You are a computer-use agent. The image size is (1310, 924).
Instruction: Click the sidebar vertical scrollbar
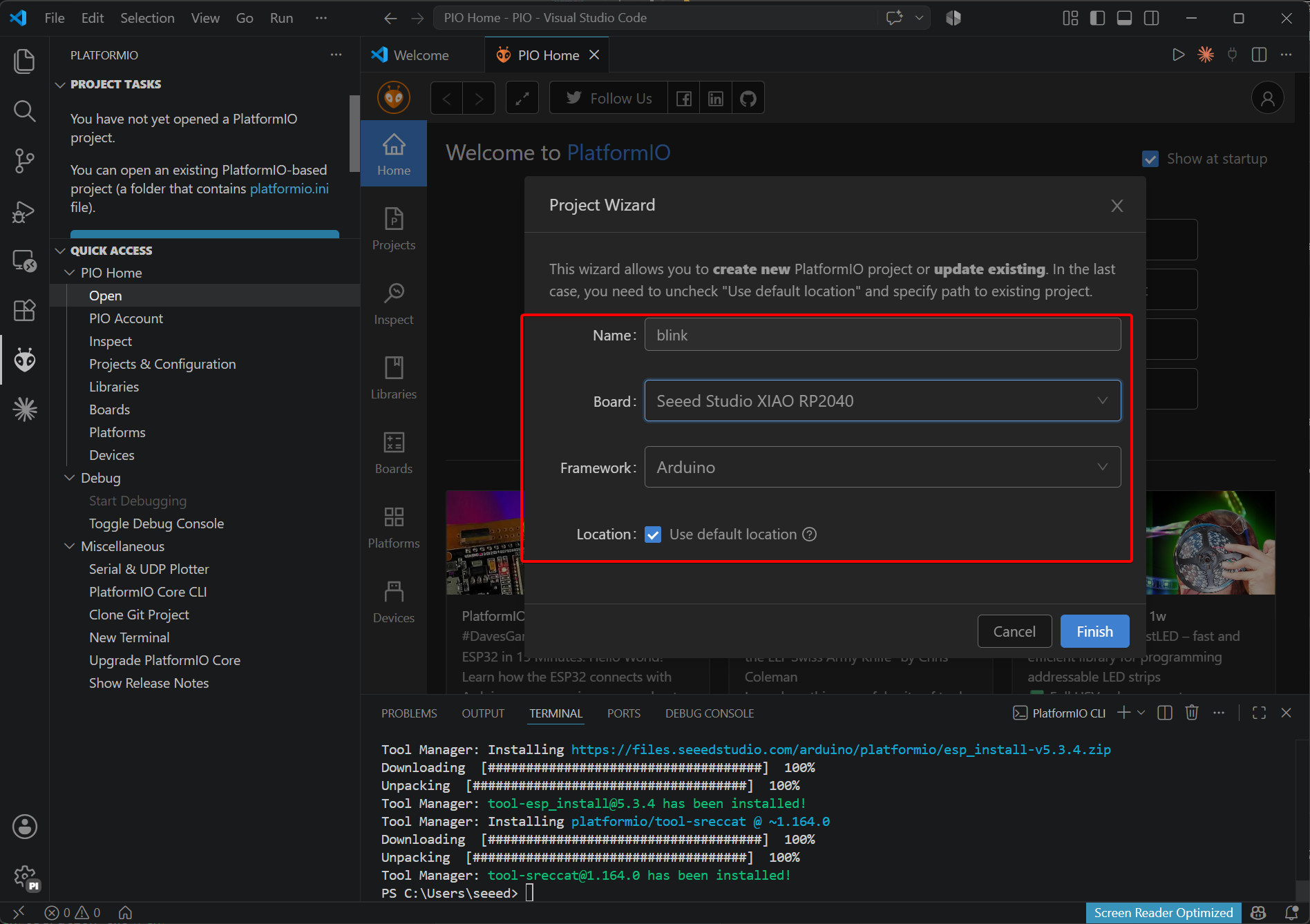click(354, 134)
